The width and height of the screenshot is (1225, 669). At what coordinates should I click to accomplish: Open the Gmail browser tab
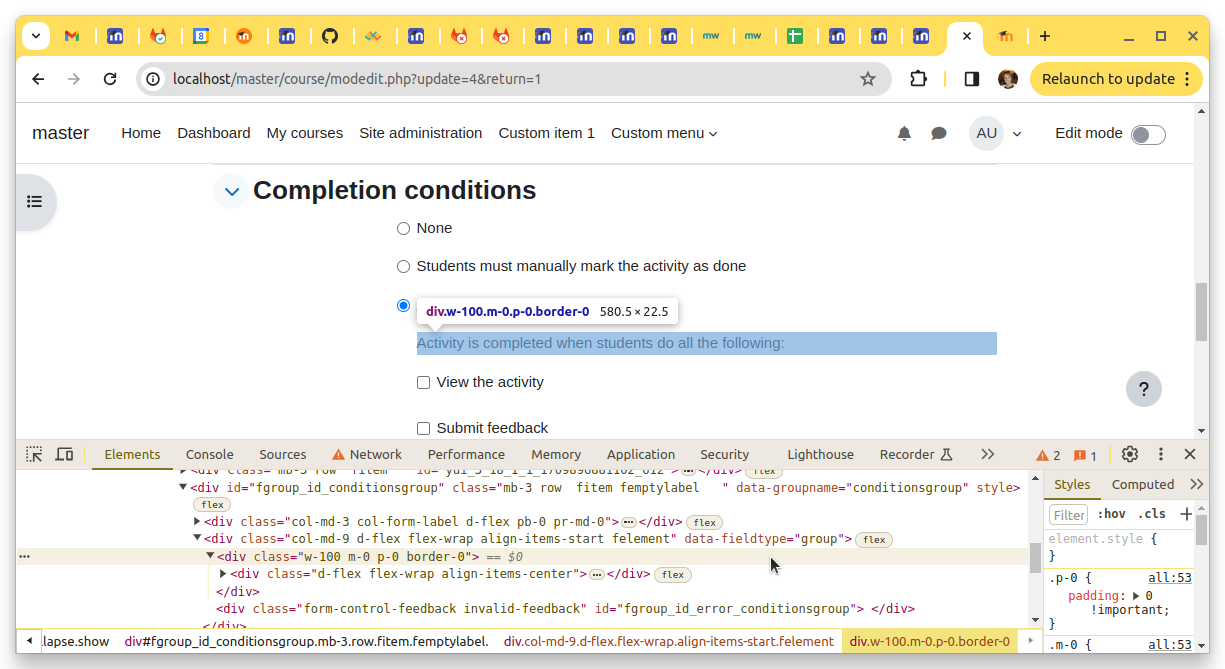(x=72, y=36)
